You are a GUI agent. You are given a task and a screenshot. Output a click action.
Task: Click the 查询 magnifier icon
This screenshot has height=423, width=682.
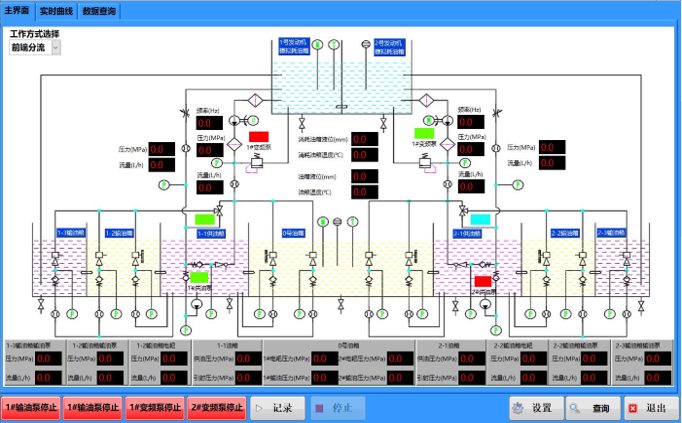575,408
